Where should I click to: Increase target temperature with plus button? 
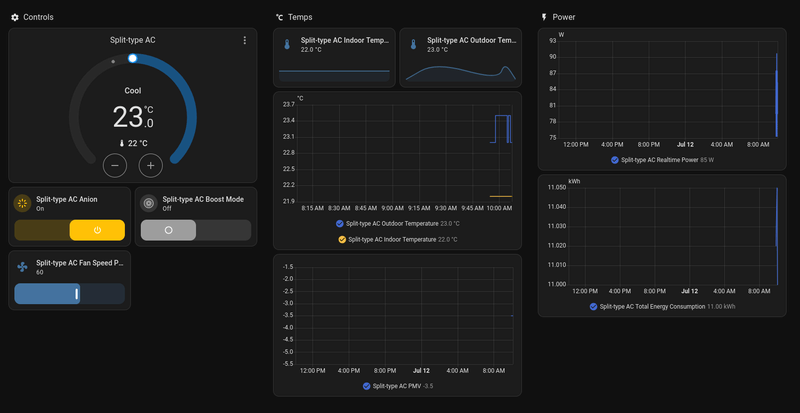[151, 165]
